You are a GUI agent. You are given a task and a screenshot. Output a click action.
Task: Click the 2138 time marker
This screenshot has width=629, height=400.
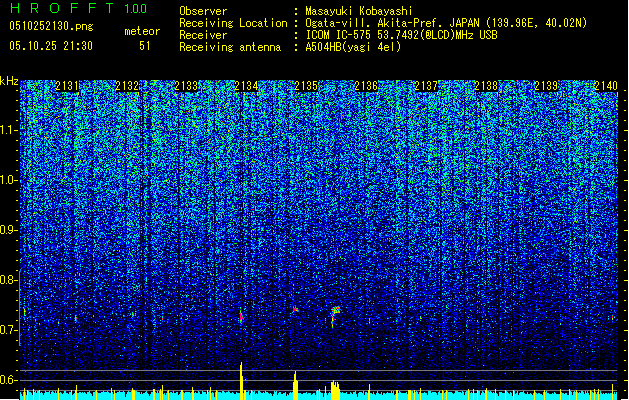tap(486, 86)
